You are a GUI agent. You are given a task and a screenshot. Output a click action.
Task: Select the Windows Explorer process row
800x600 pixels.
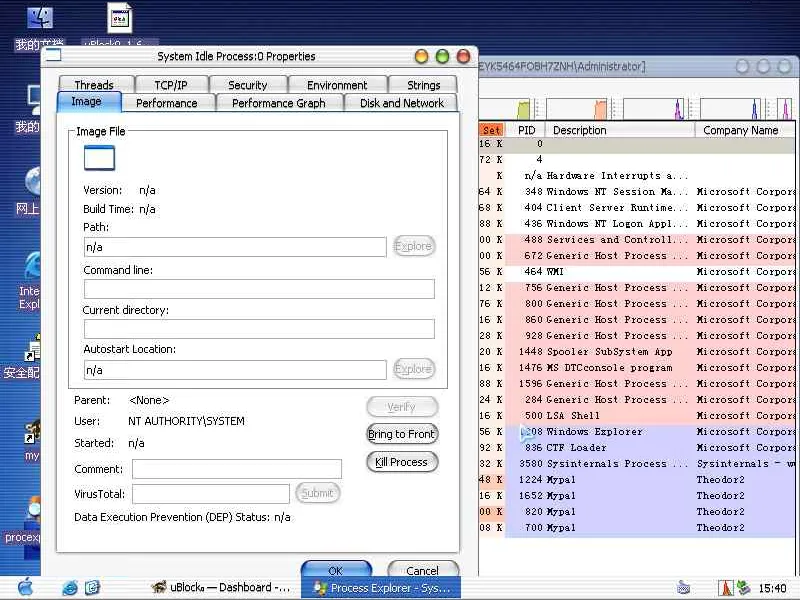click(x=637, y=432)
